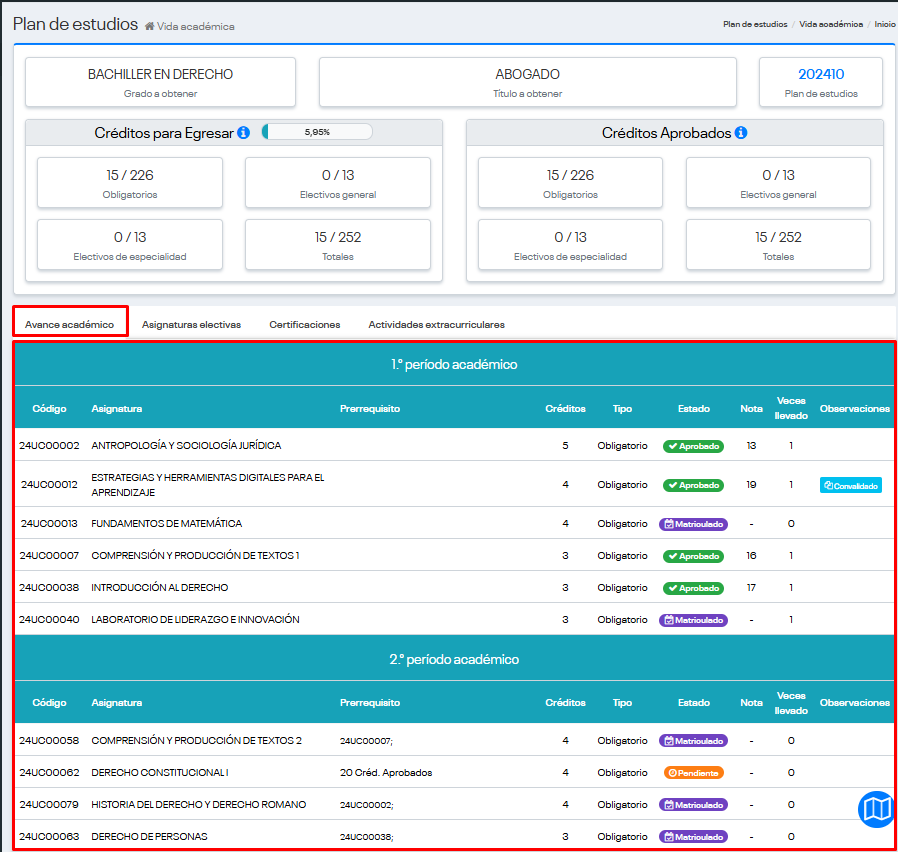Switch to Asignaturas electivas tab
This screenshot has width=898, height=852.
coord(191,324)
